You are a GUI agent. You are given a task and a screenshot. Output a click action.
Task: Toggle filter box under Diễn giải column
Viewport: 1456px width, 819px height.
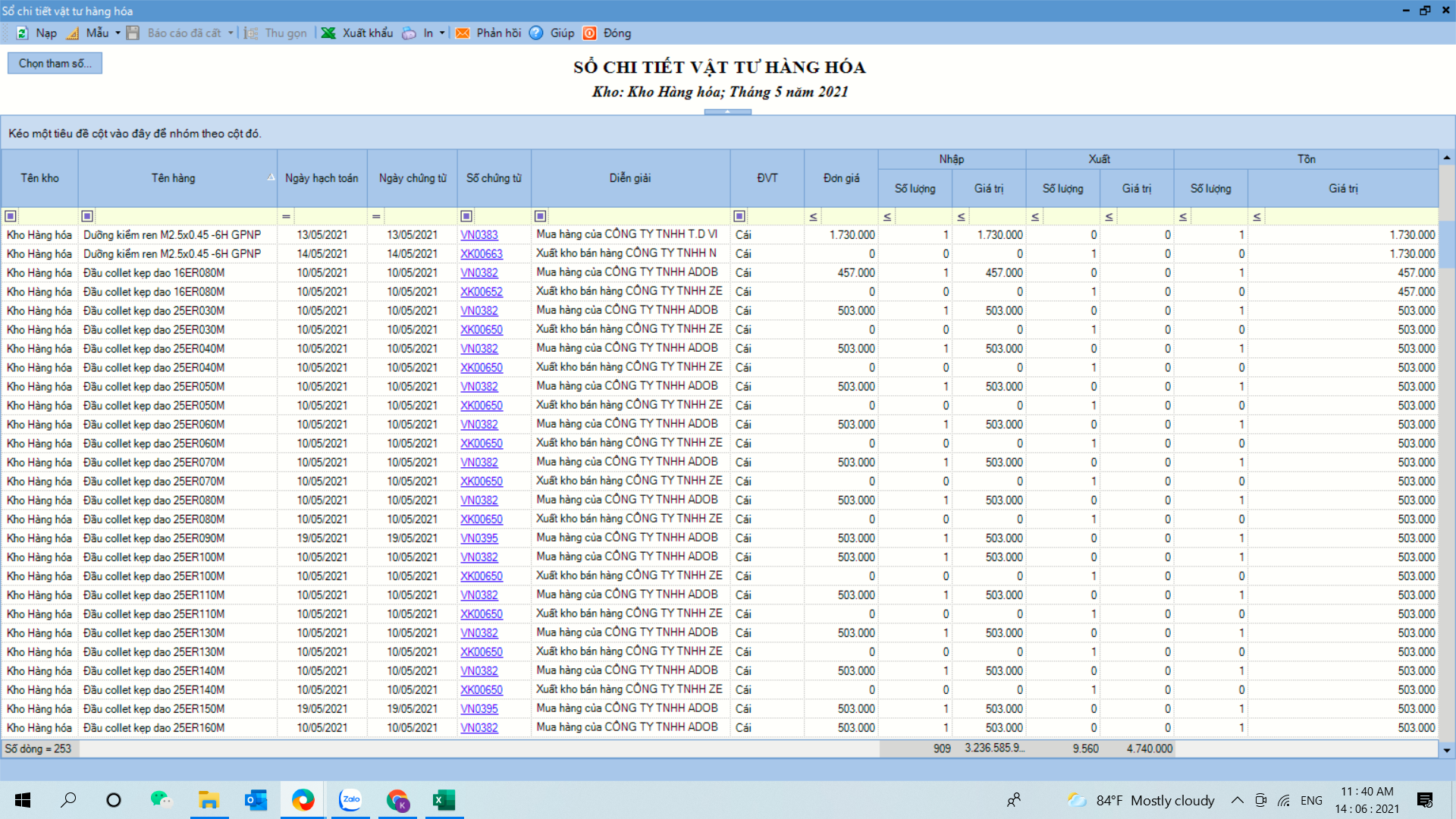pos(541,216)
